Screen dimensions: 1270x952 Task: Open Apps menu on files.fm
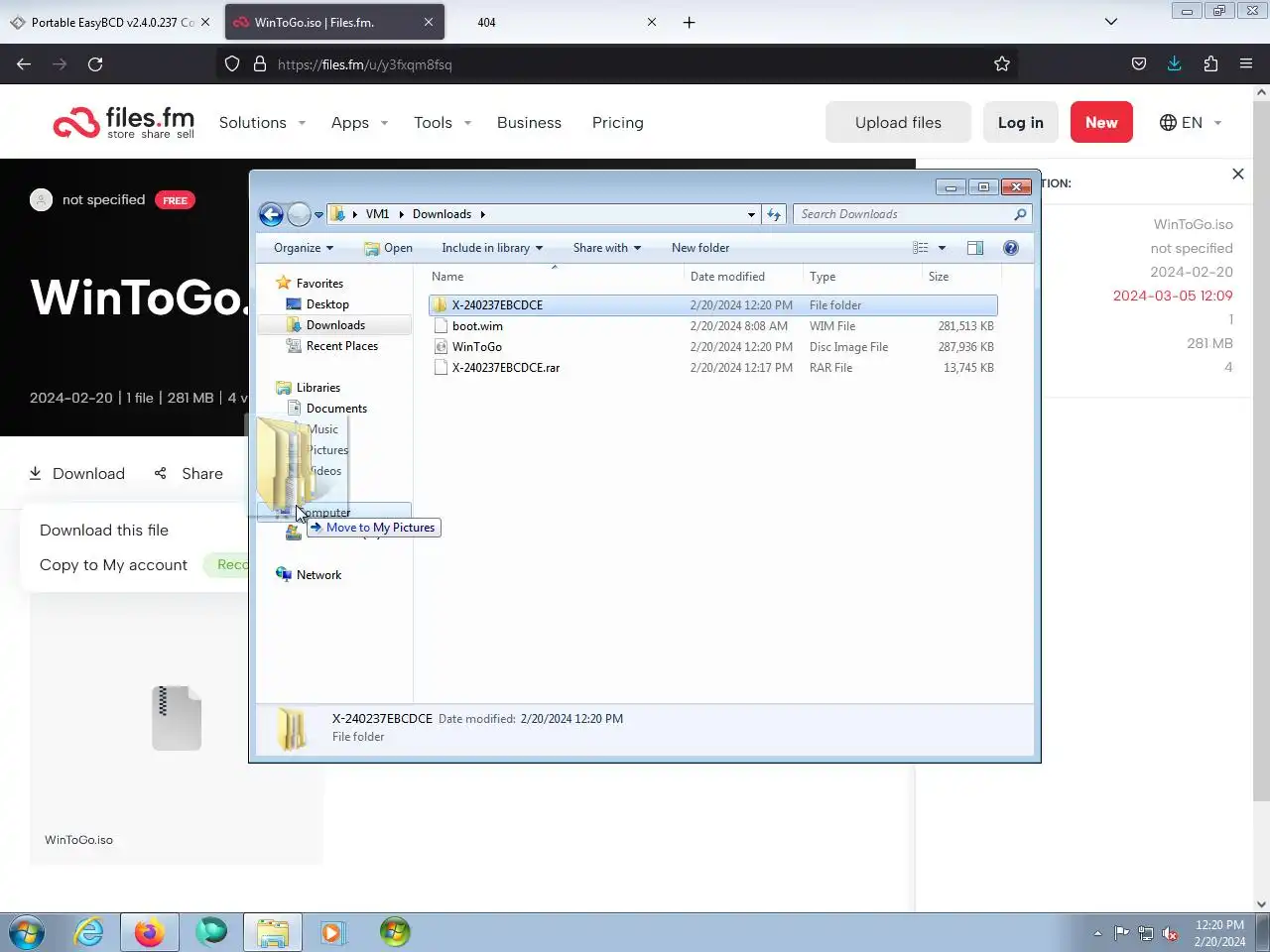359,123
